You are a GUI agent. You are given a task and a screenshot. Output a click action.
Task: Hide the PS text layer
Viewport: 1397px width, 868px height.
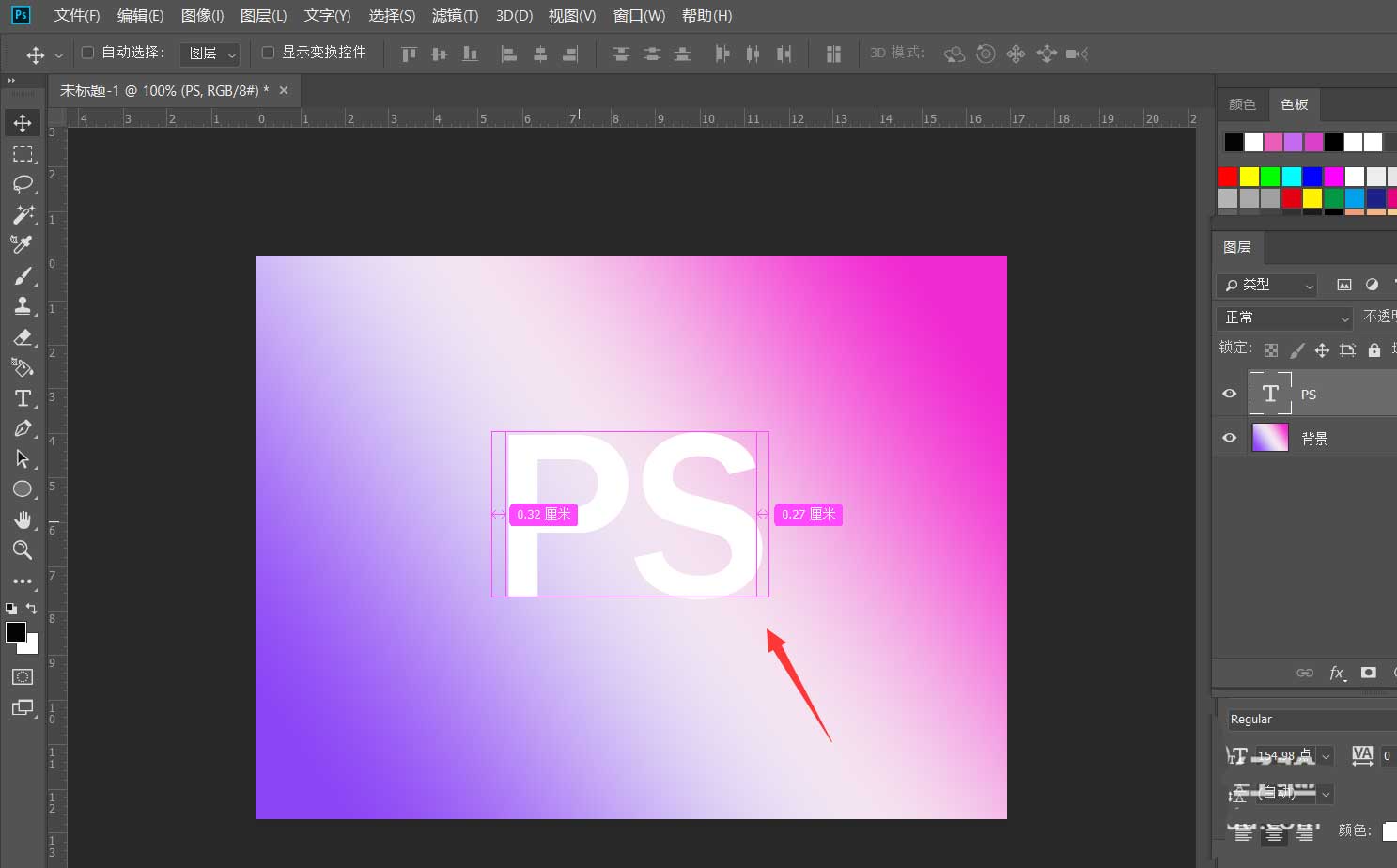click(x=1229, y=394)
